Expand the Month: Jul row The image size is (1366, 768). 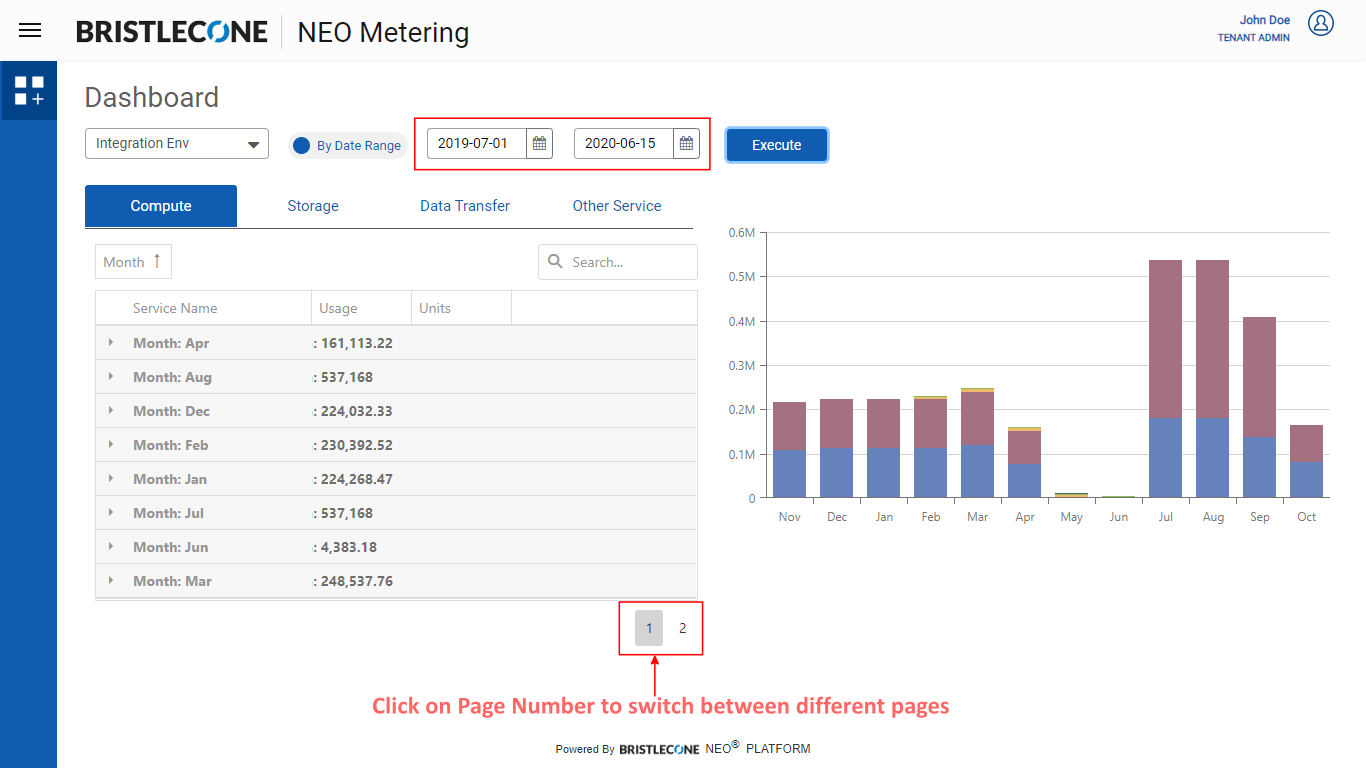(x=111, y=513)
